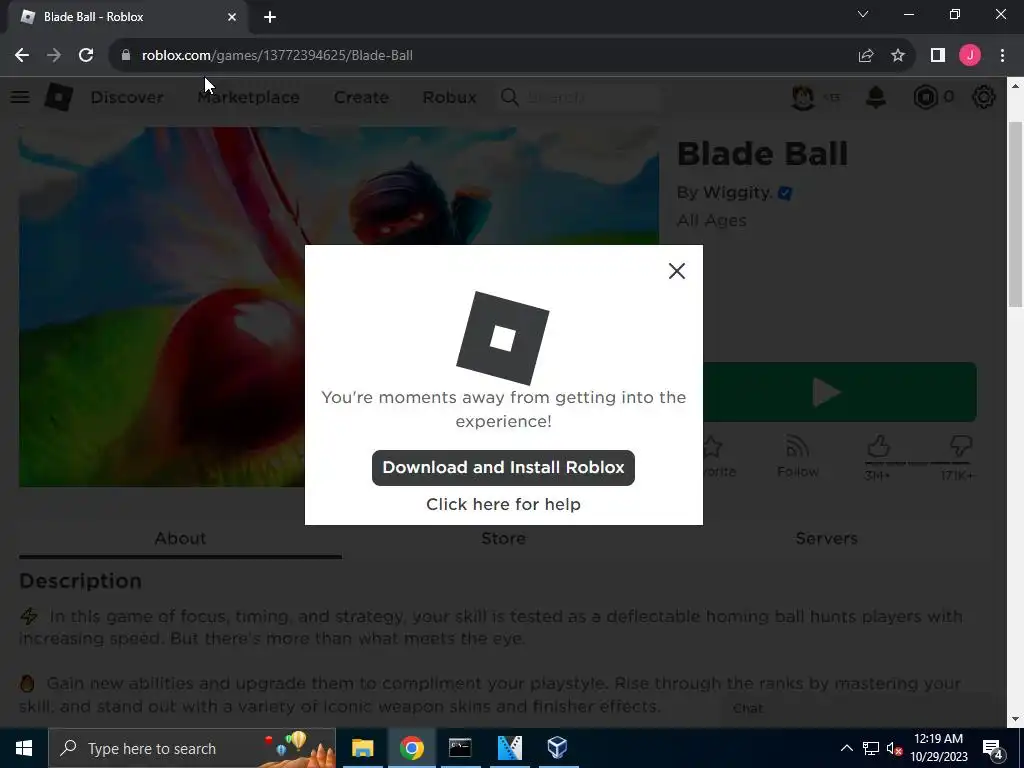The width and height of the screenshot is (1024, 768).
Task: Open the action center notifications
Action: click(993, 748)
